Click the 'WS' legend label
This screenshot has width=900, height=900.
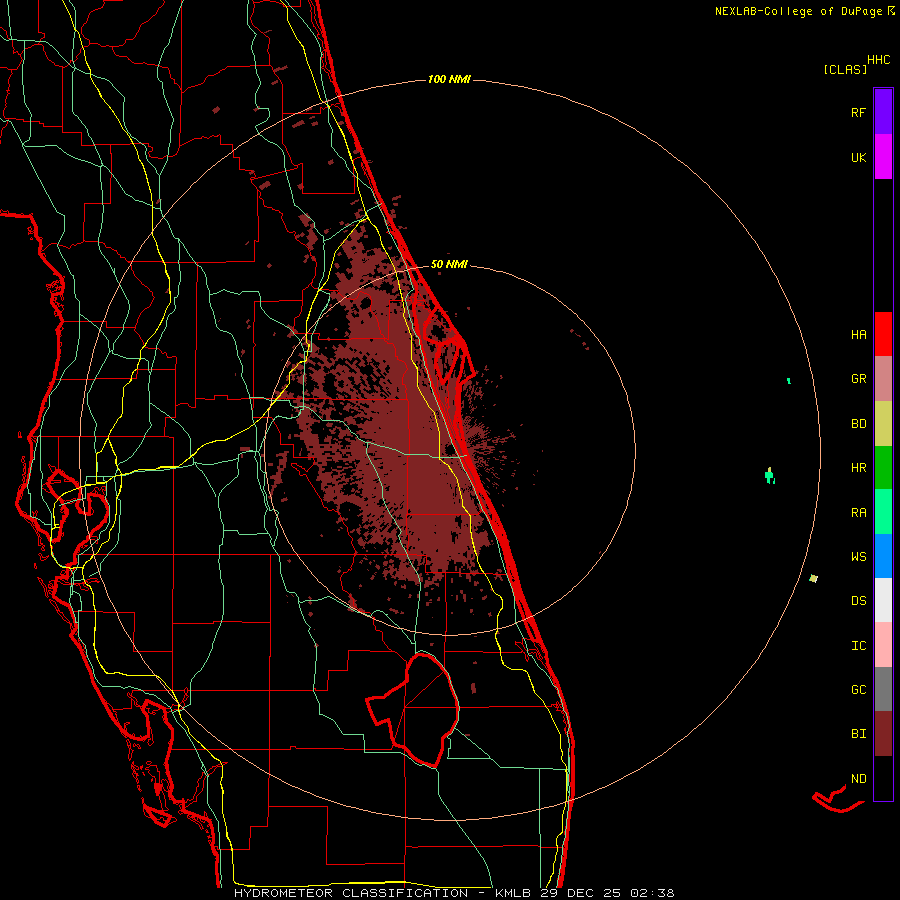pos(858,557)
